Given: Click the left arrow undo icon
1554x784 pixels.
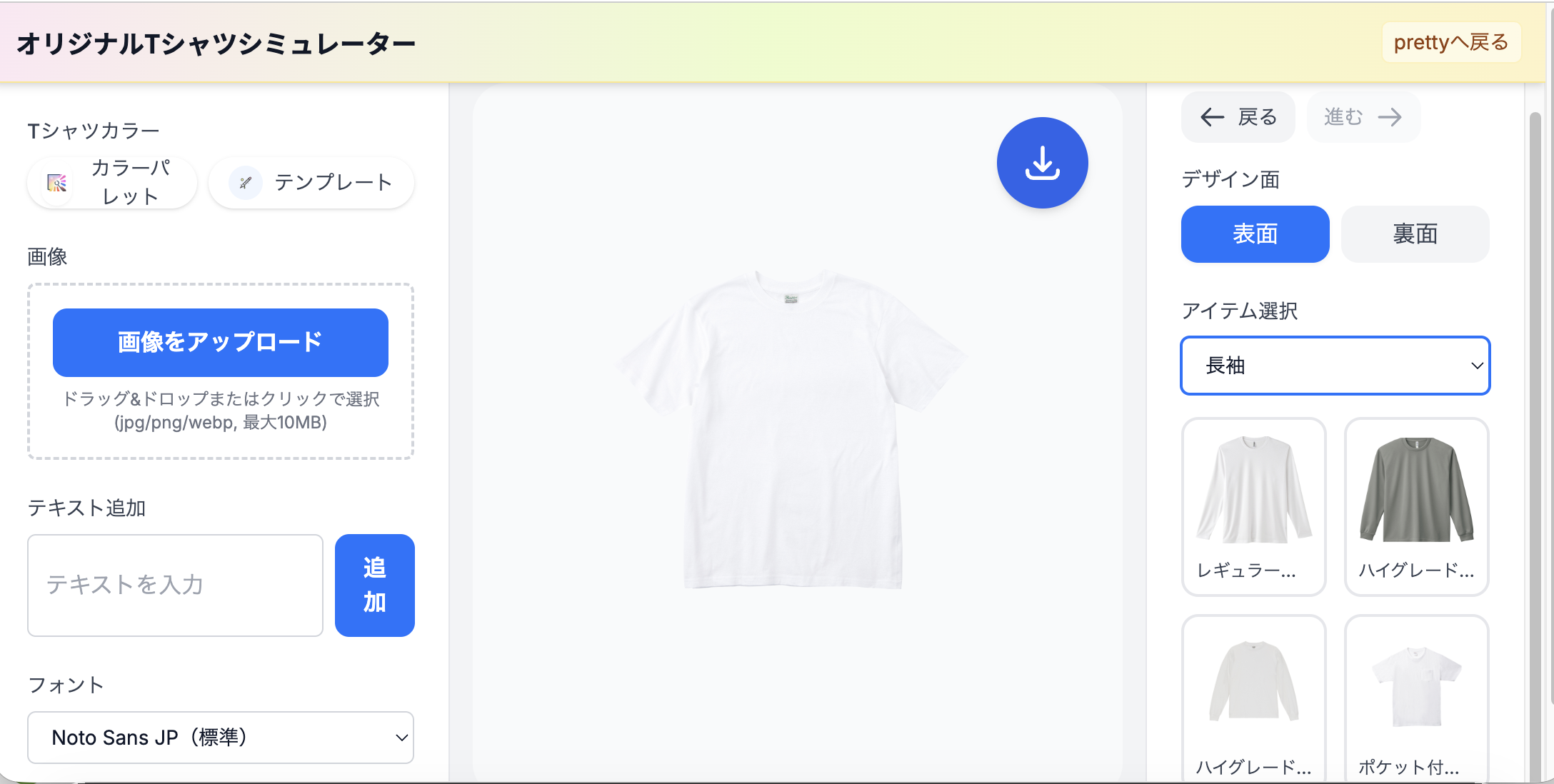Looking at the screenshot, I should 1212,117.
